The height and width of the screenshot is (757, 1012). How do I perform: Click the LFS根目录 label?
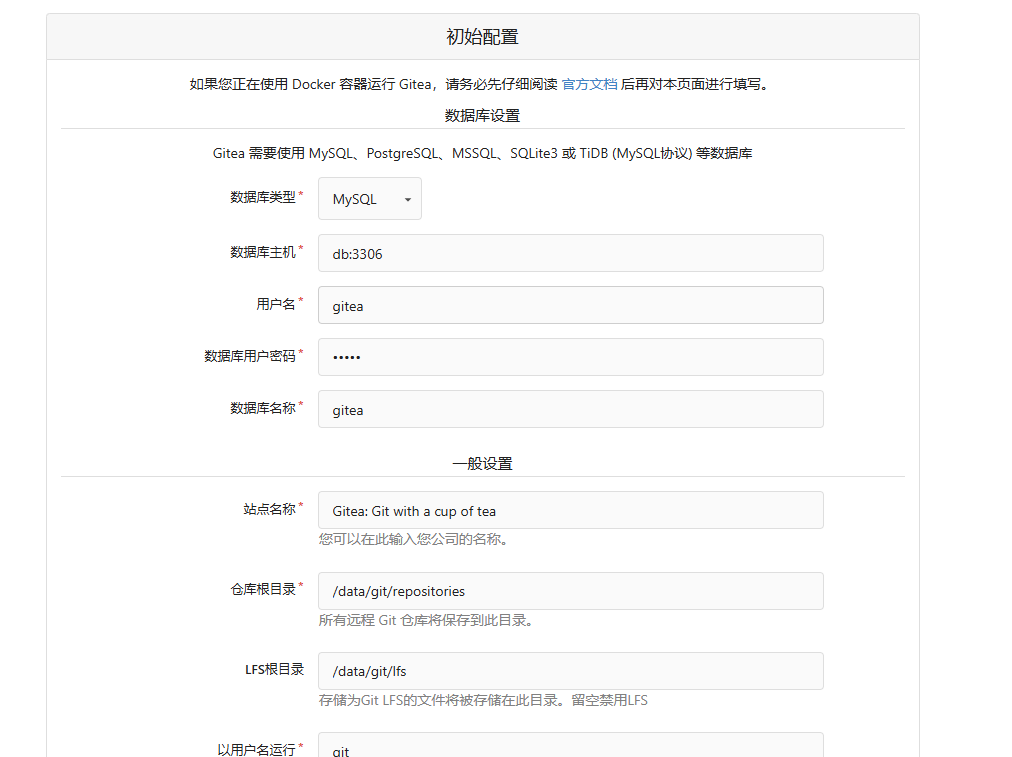[274, 669]
